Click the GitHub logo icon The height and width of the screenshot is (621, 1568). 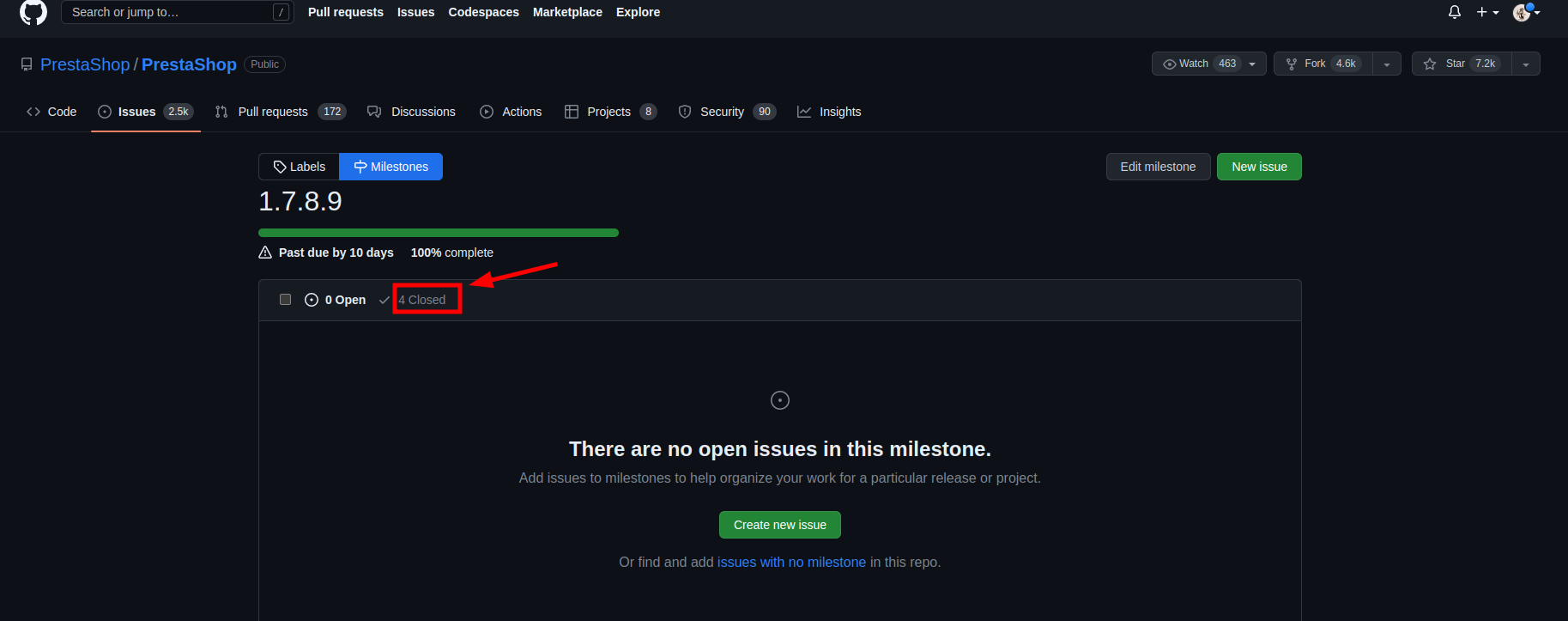click(x=33, y=12)
